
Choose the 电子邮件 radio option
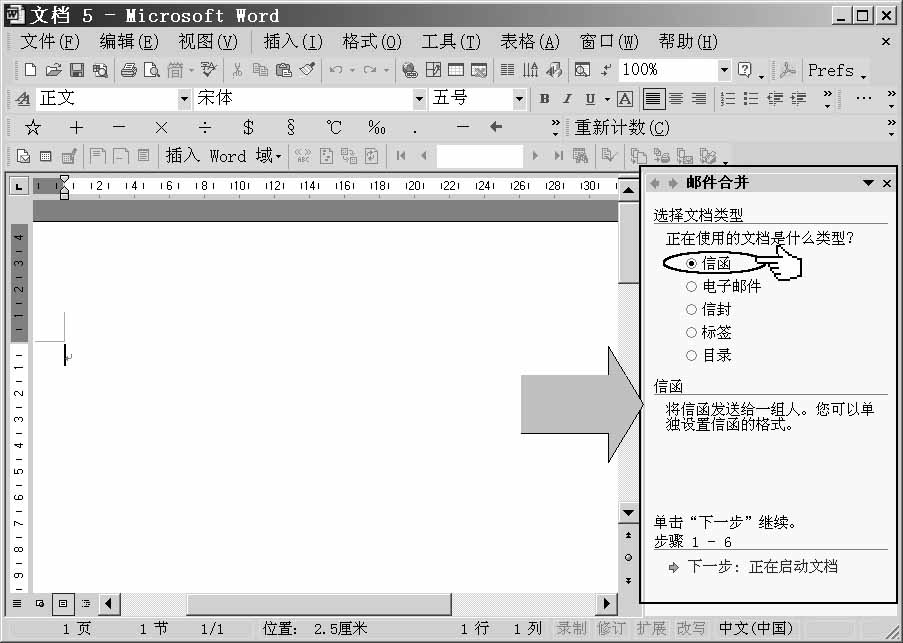click(691, 286)
